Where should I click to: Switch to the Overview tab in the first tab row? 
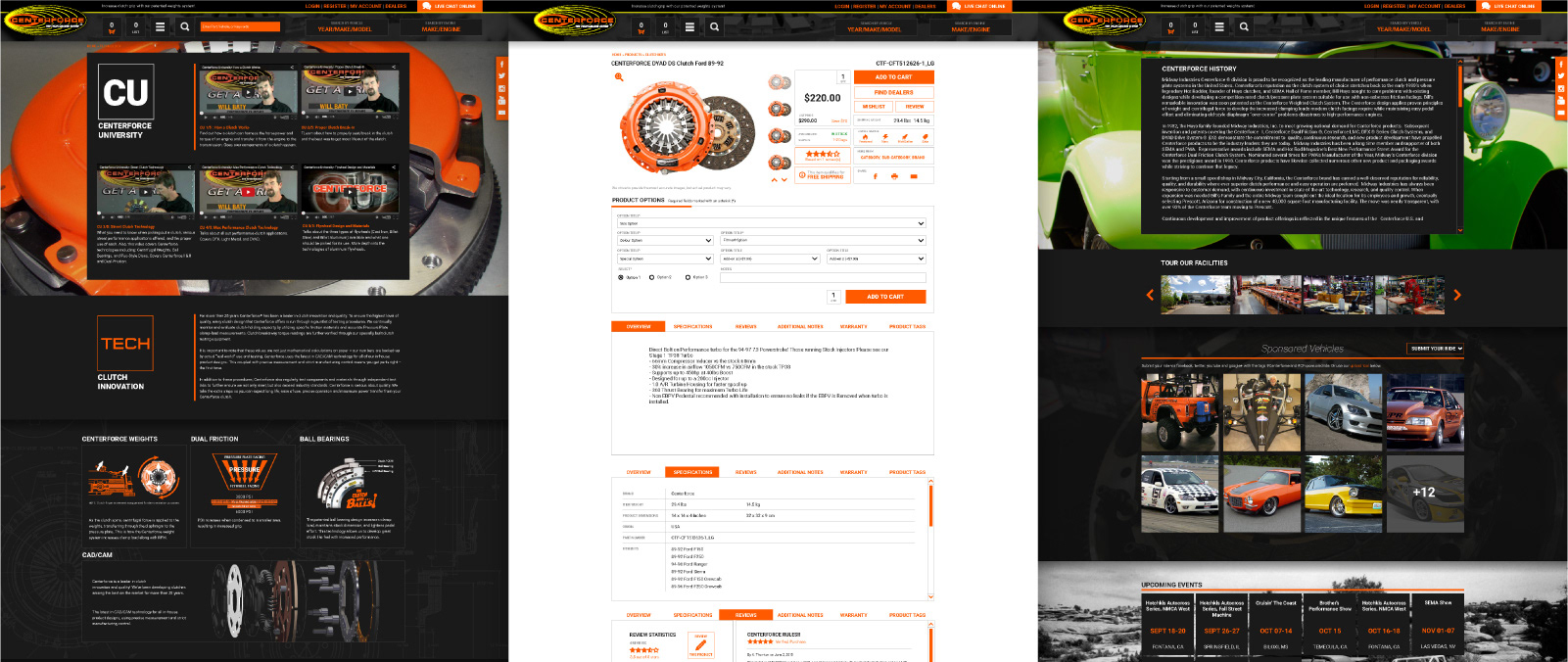coord(639,326)
